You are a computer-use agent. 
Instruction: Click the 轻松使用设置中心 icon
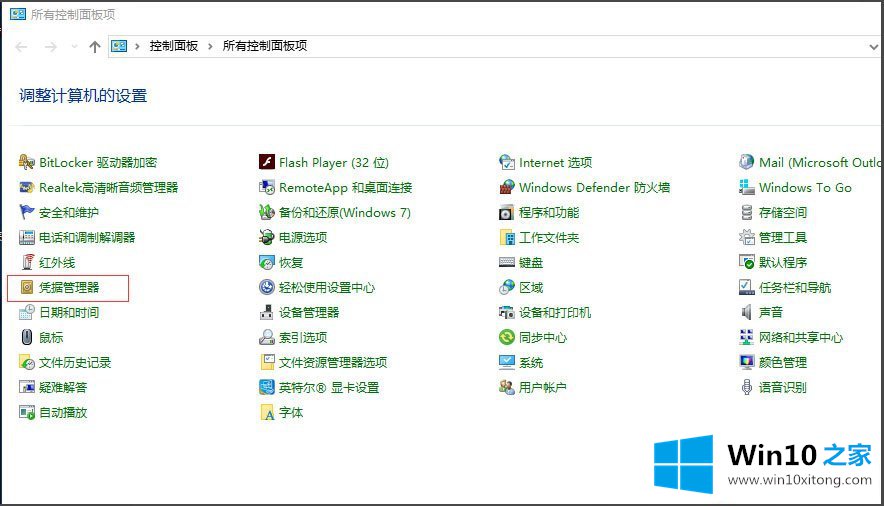coord(267,287)
